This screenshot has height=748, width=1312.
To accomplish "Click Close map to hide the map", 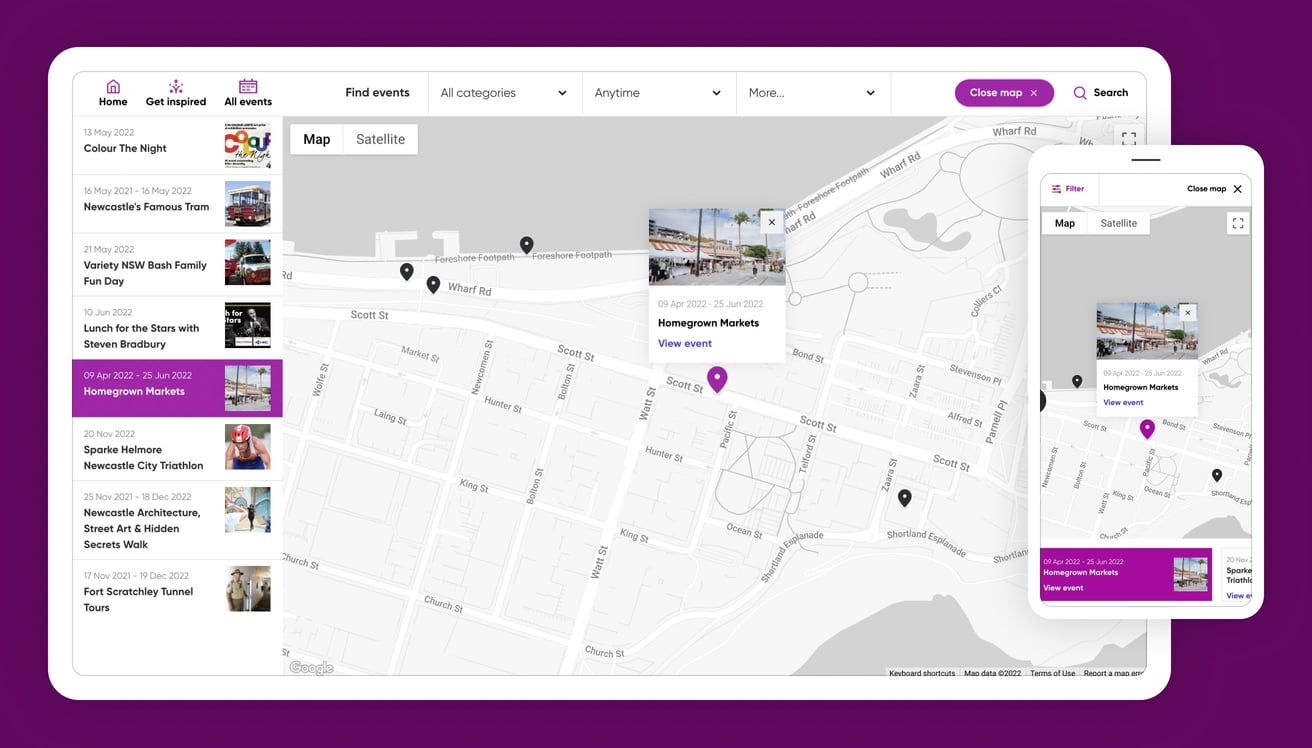I will (x=1003, y=92).
